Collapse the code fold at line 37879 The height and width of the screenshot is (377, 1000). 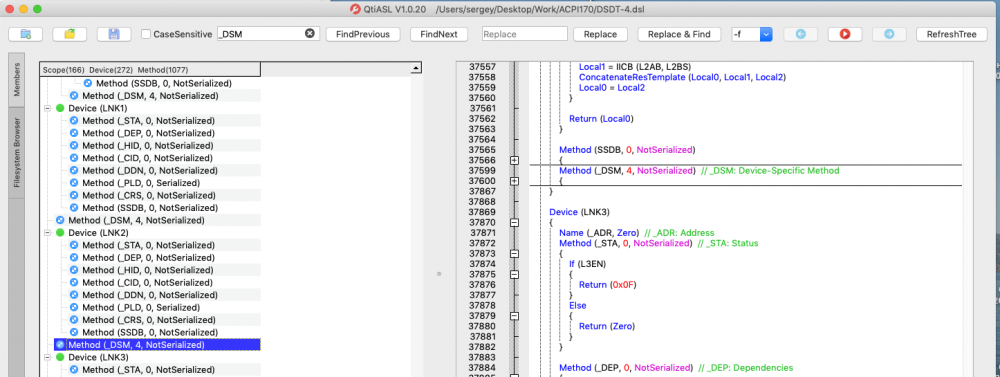(x=515, y=315)
